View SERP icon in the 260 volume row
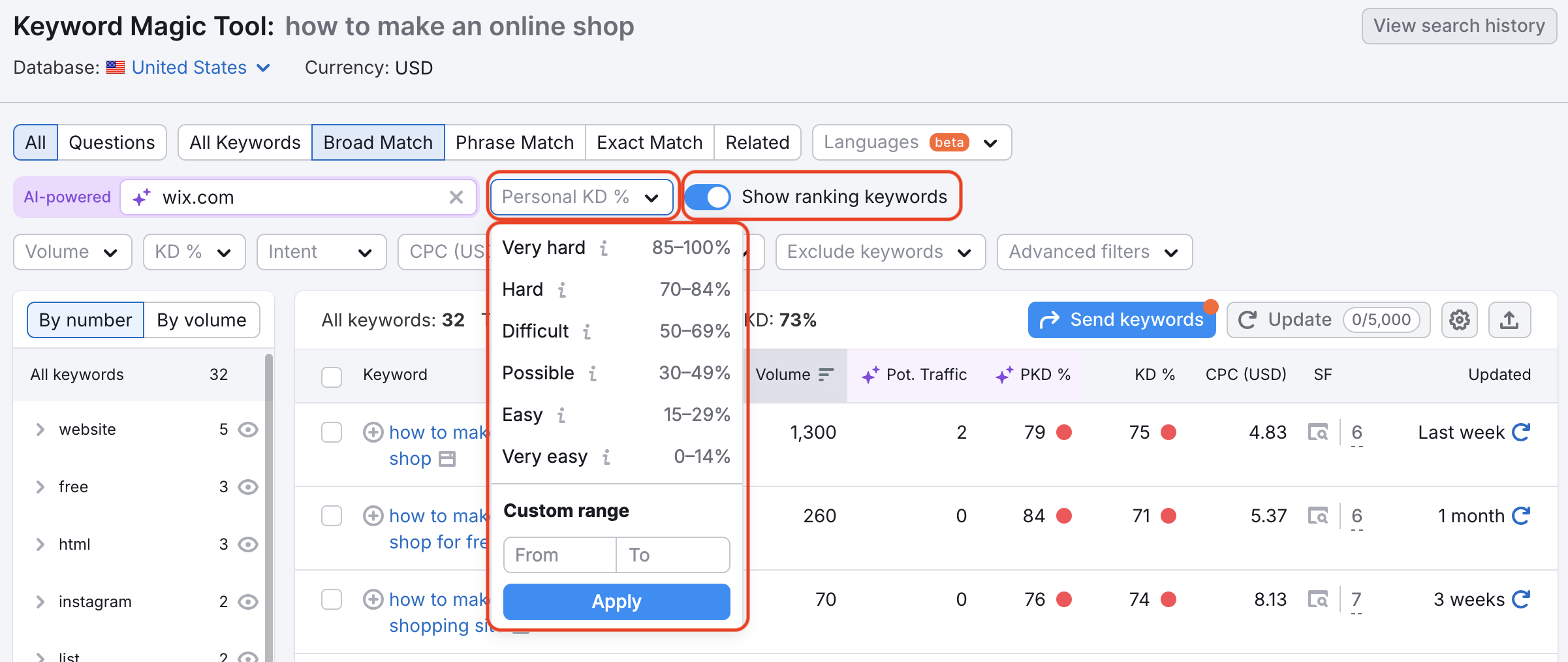The width and height of the screenshot is (1568, 662). (1318, 516)
